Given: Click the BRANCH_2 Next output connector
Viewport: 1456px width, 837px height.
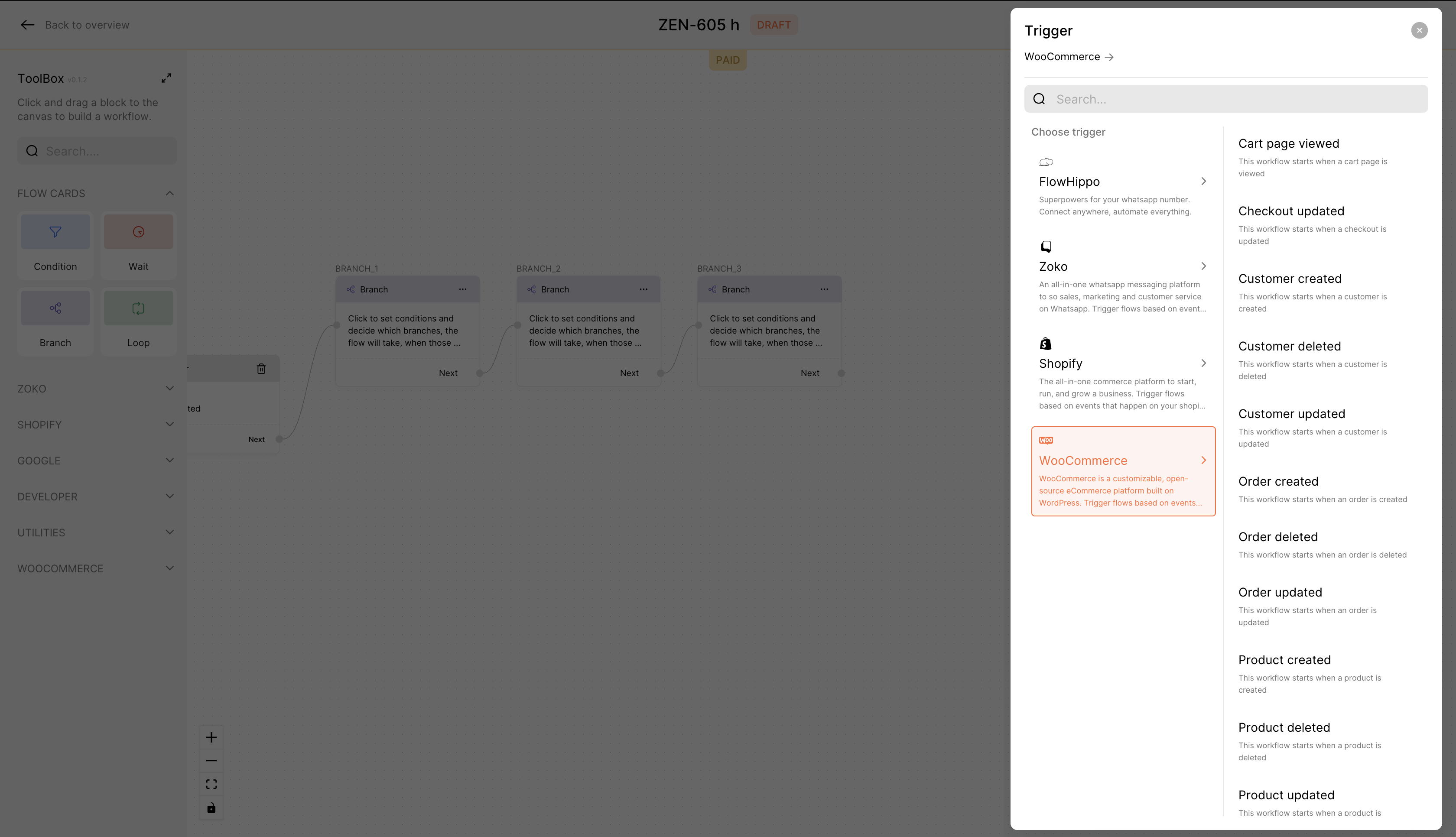Looking at the screenshot, I should pos(661,373).
